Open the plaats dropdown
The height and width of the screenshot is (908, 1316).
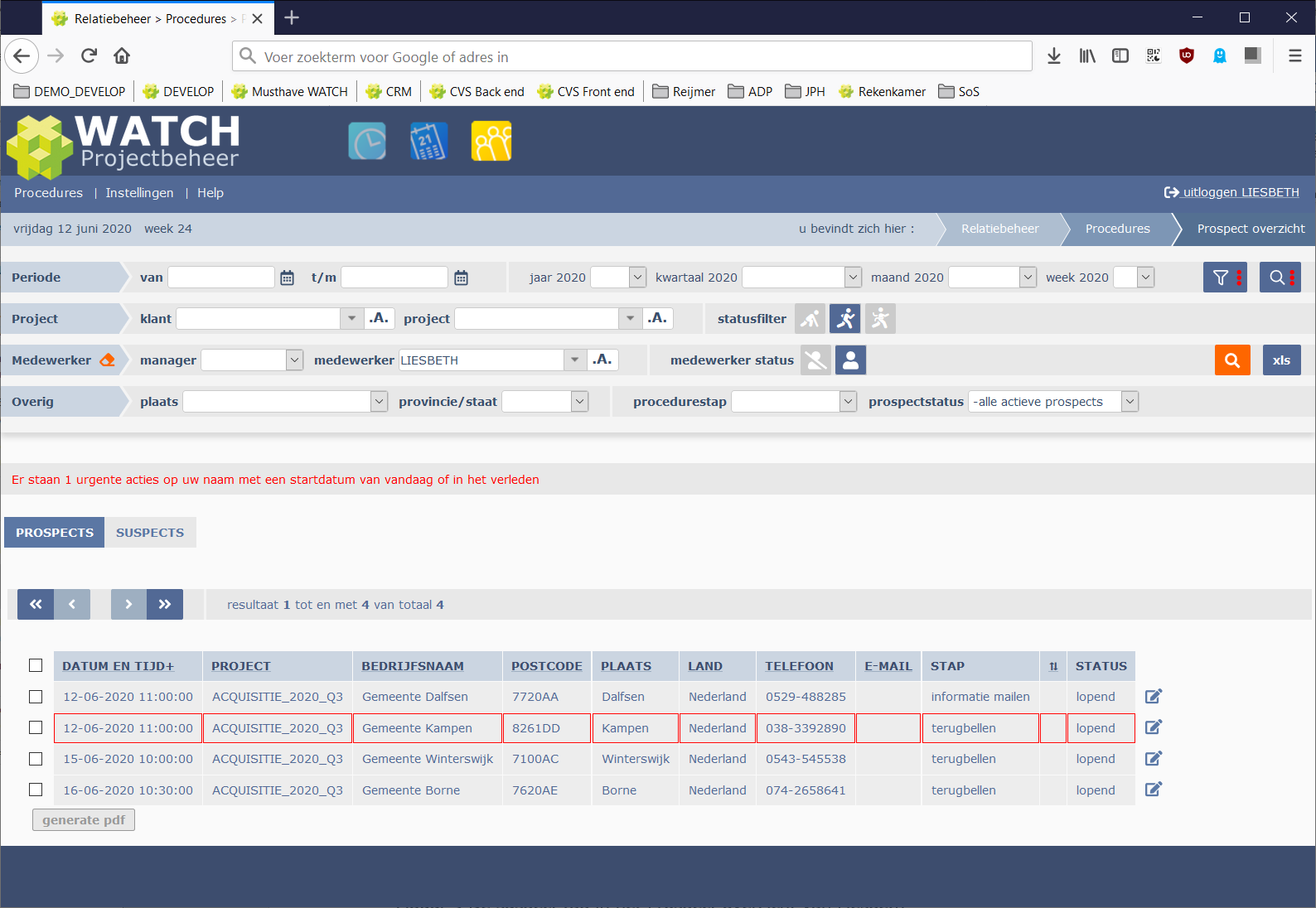coord(285,401)
